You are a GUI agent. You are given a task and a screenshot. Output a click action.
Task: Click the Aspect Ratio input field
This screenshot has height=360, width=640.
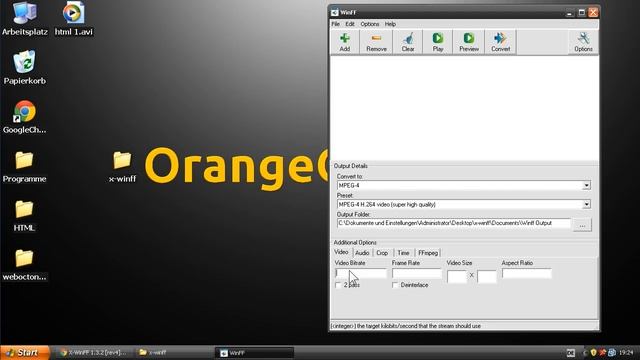click(x=527, y=273)
